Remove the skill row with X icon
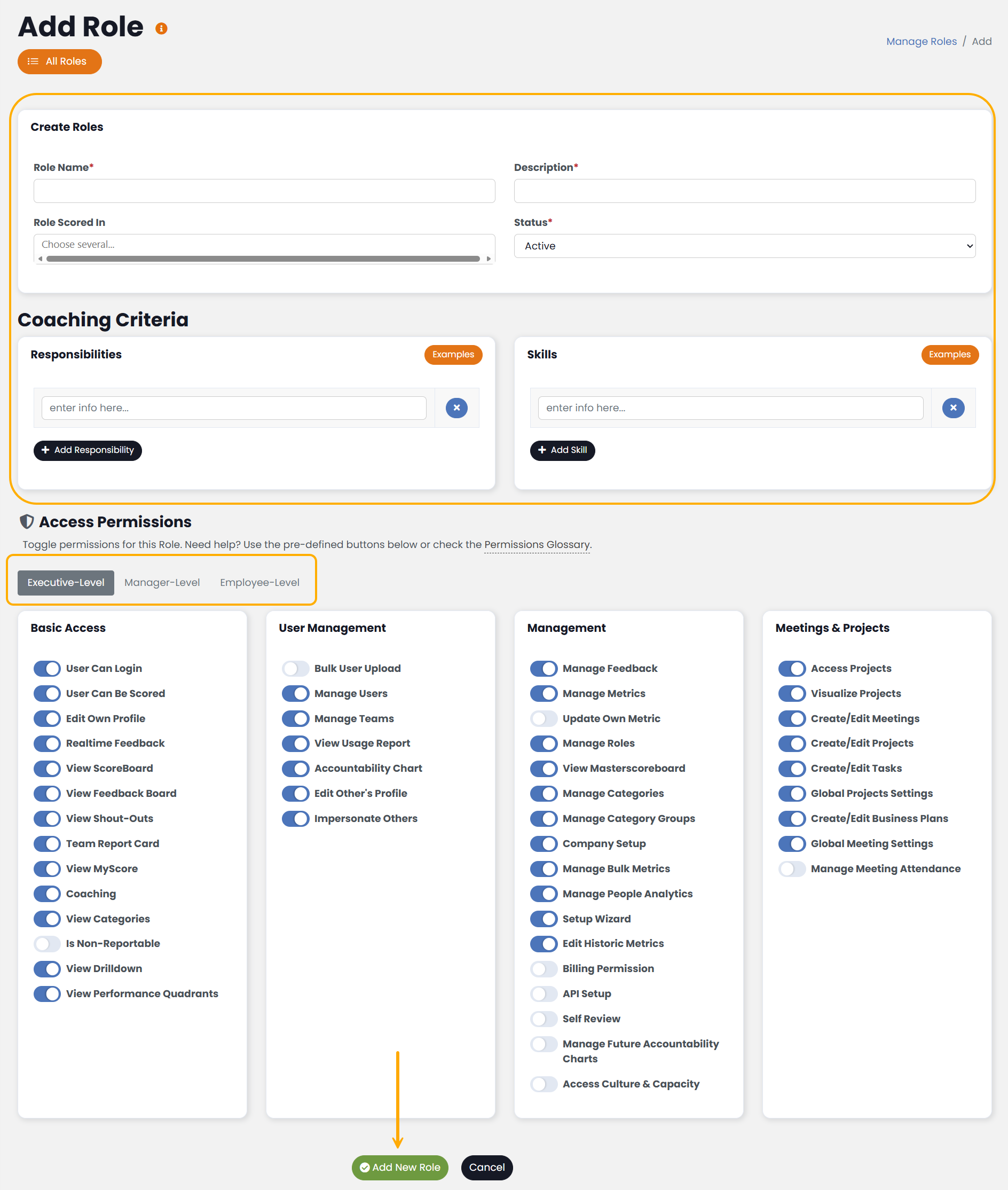 (x=952, y=408)
